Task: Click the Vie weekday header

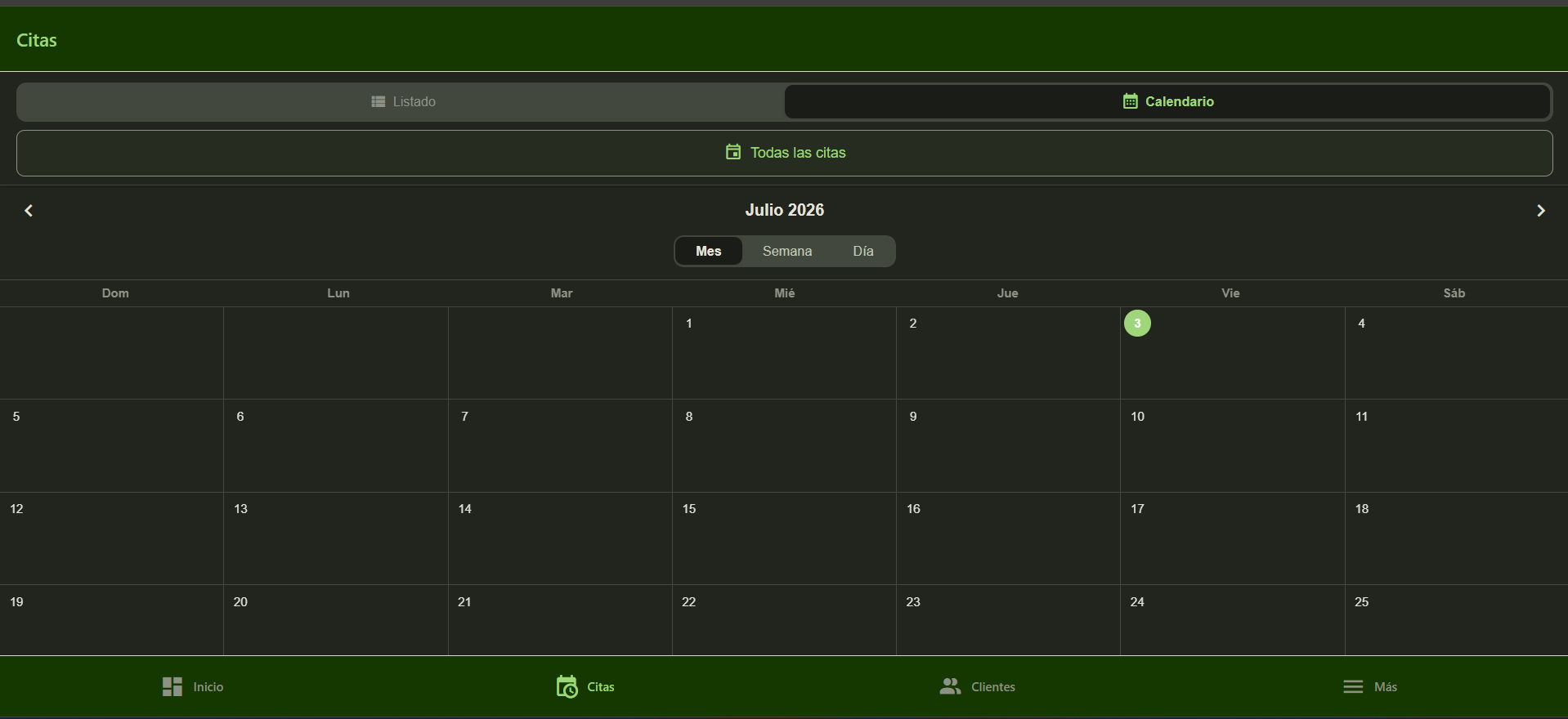Action: [1231, 293]
